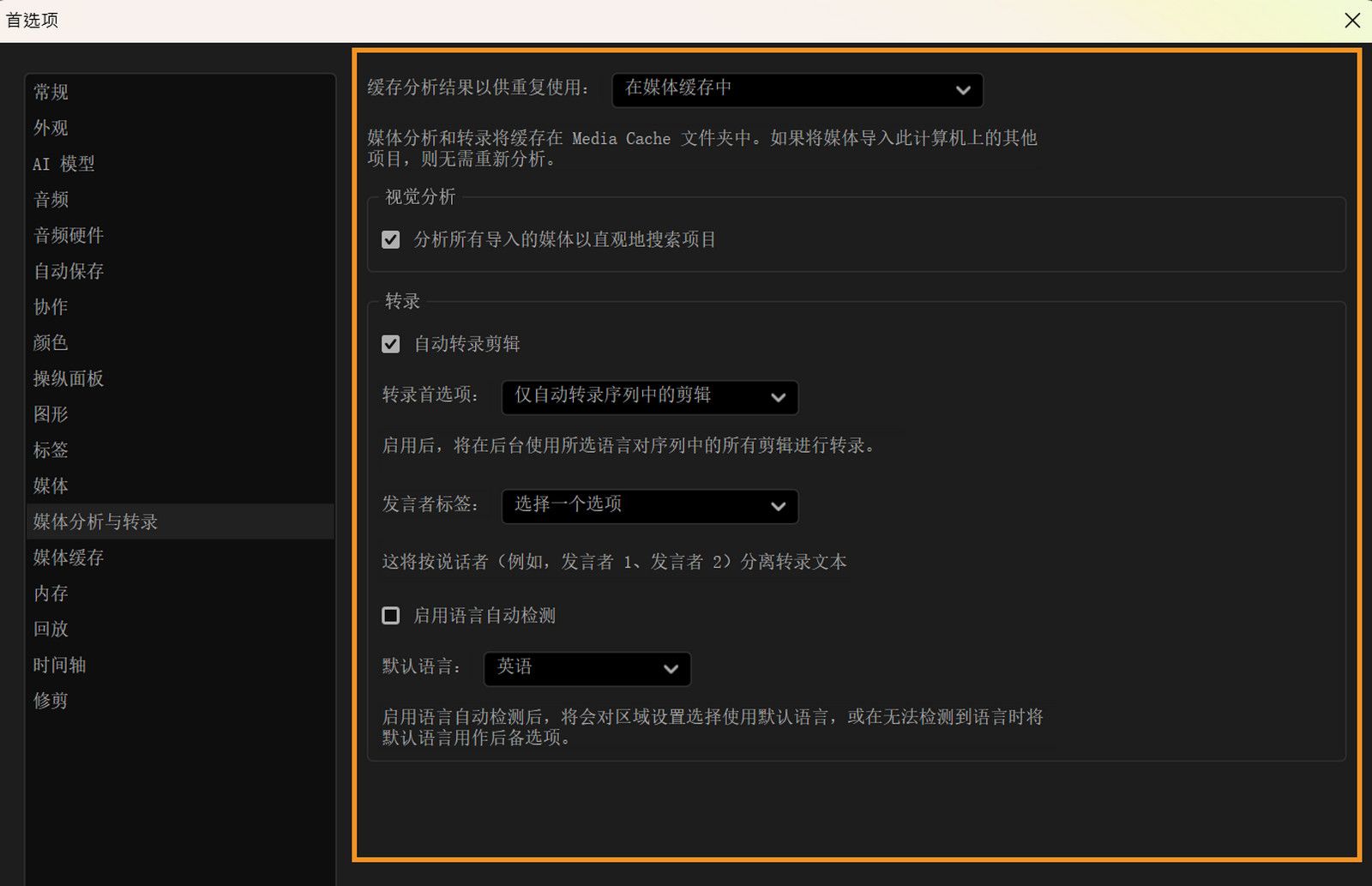Open 音频硬件 settings
The image size is (1372, 886).
tap(68, 235)
